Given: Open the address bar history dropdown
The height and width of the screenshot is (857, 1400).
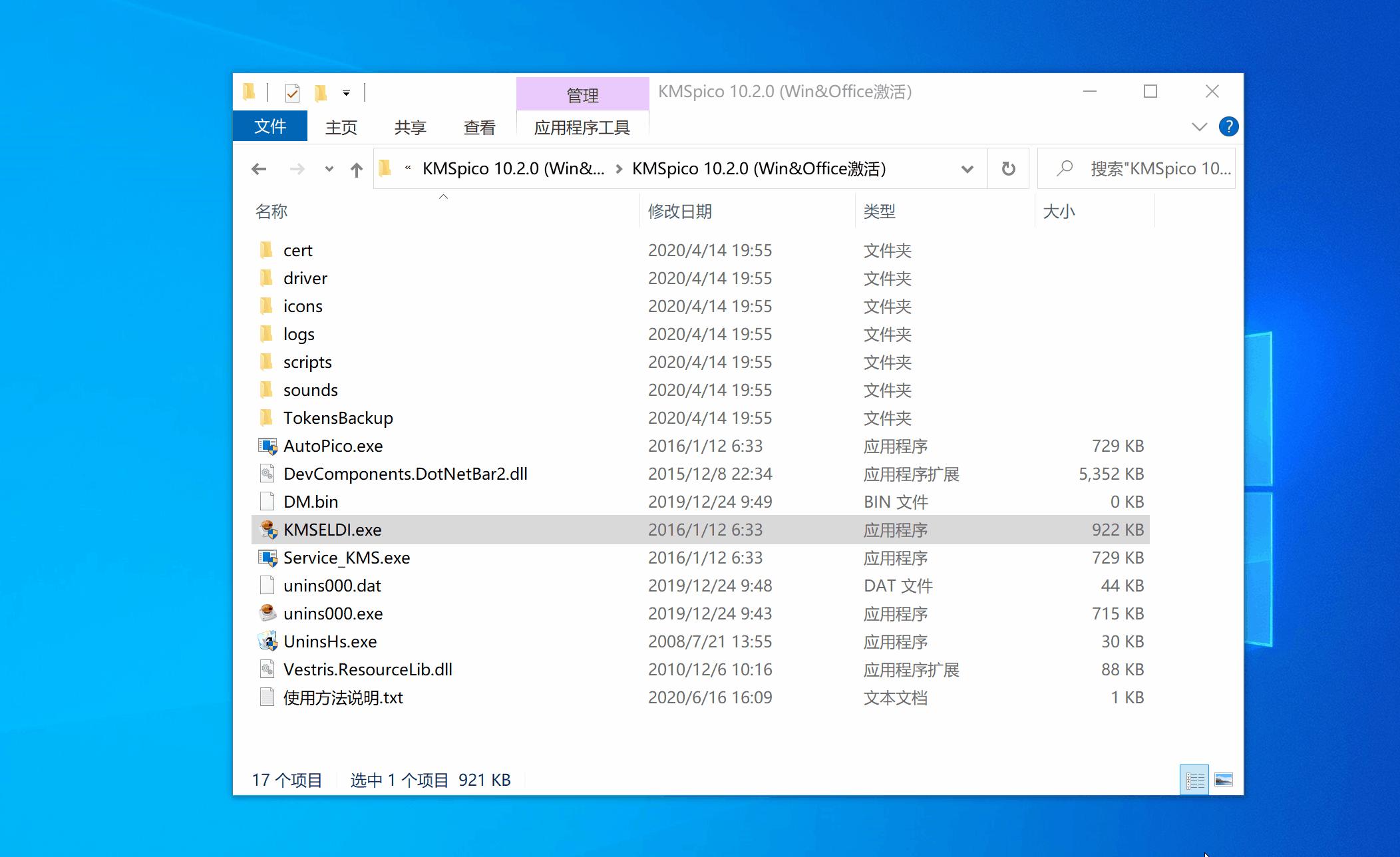Looking at the screenshot, I should pyautogui.click(x=967, y=168).
